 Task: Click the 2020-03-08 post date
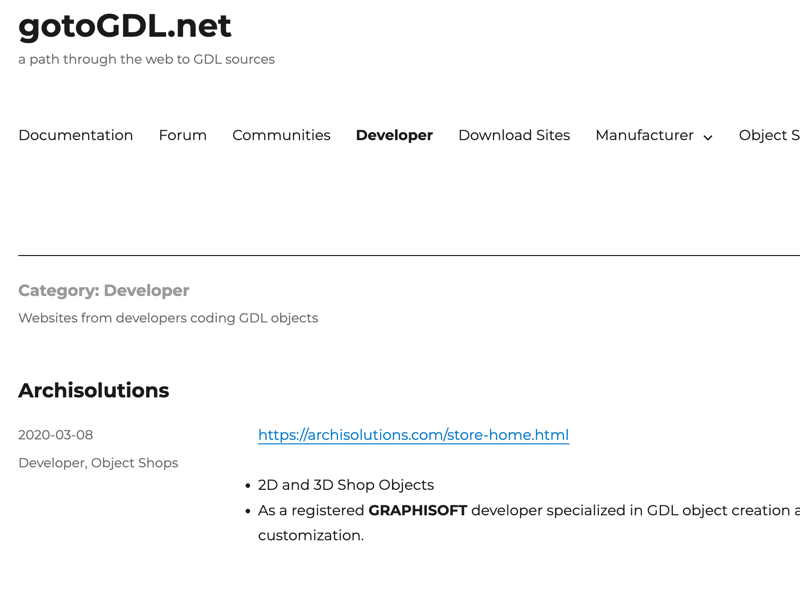tap(55, 435)
